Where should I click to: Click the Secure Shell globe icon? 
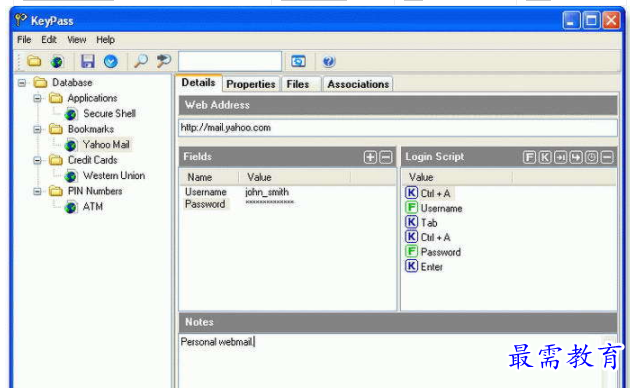pyautogui.click(x=71, y=114)
